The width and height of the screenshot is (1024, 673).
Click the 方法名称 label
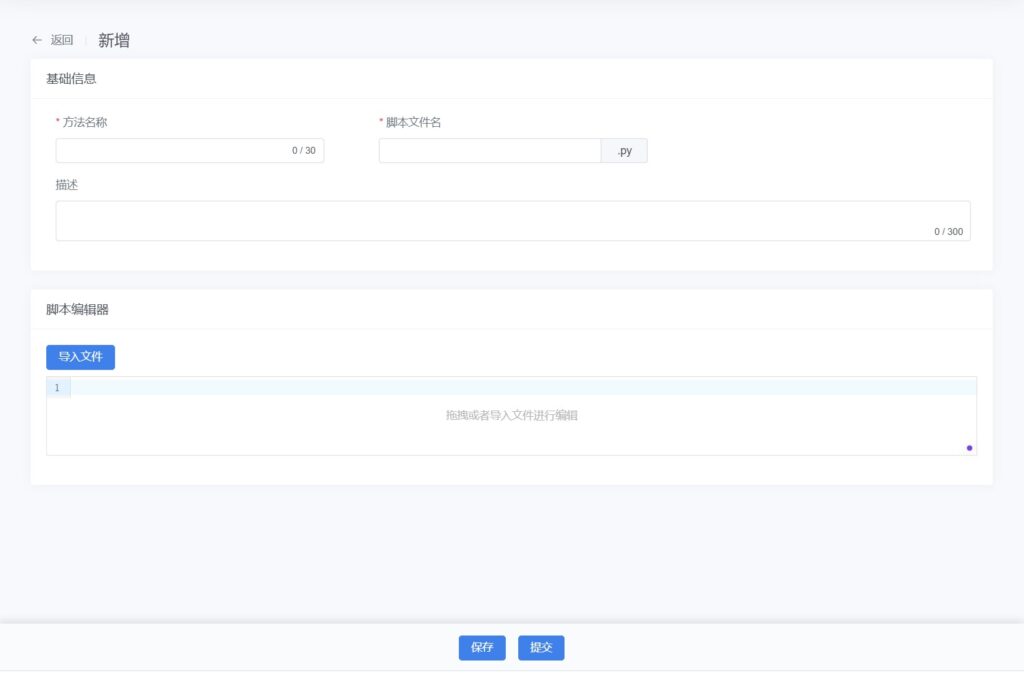(84, 122)
